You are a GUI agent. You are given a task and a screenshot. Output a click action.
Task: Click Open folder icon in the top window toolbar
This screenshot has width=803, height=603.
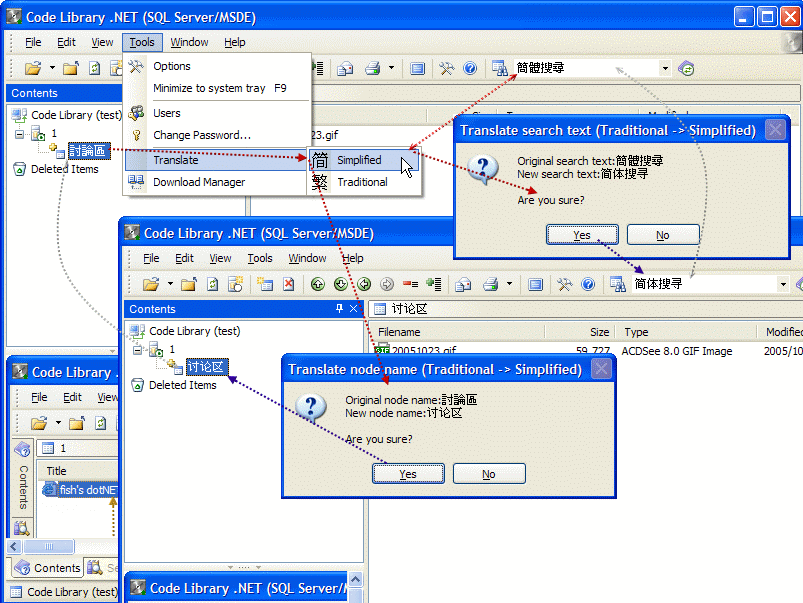pos(33,68)
